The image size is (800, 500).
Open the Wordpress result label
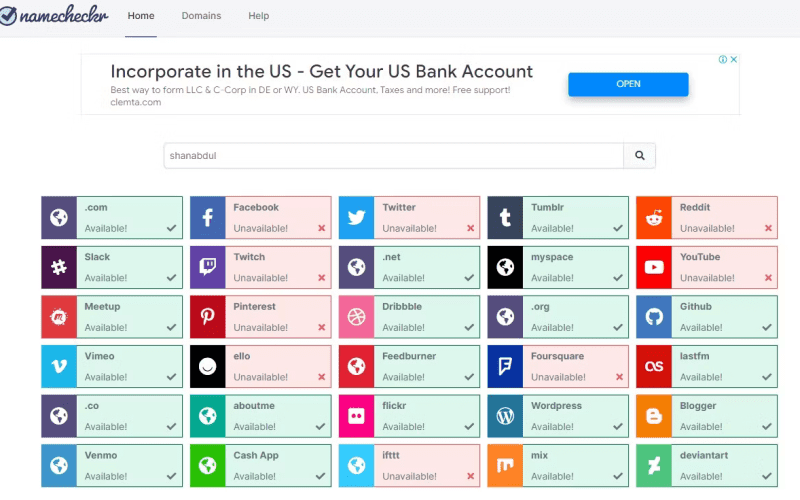556,406
